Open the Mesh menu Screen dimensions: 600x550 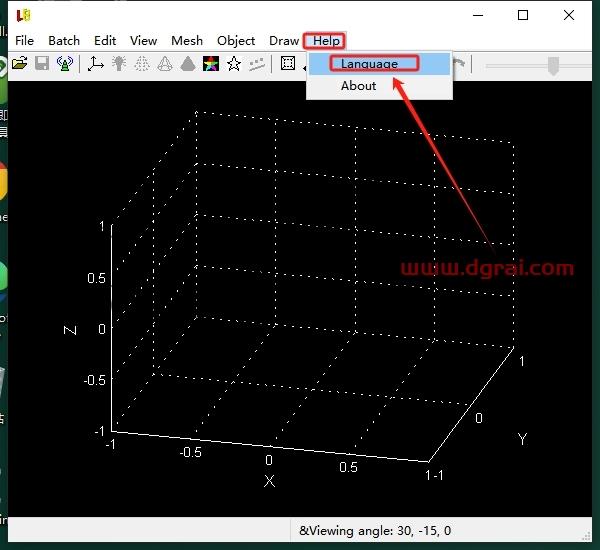pyautogui.click(x=187, y=41)
